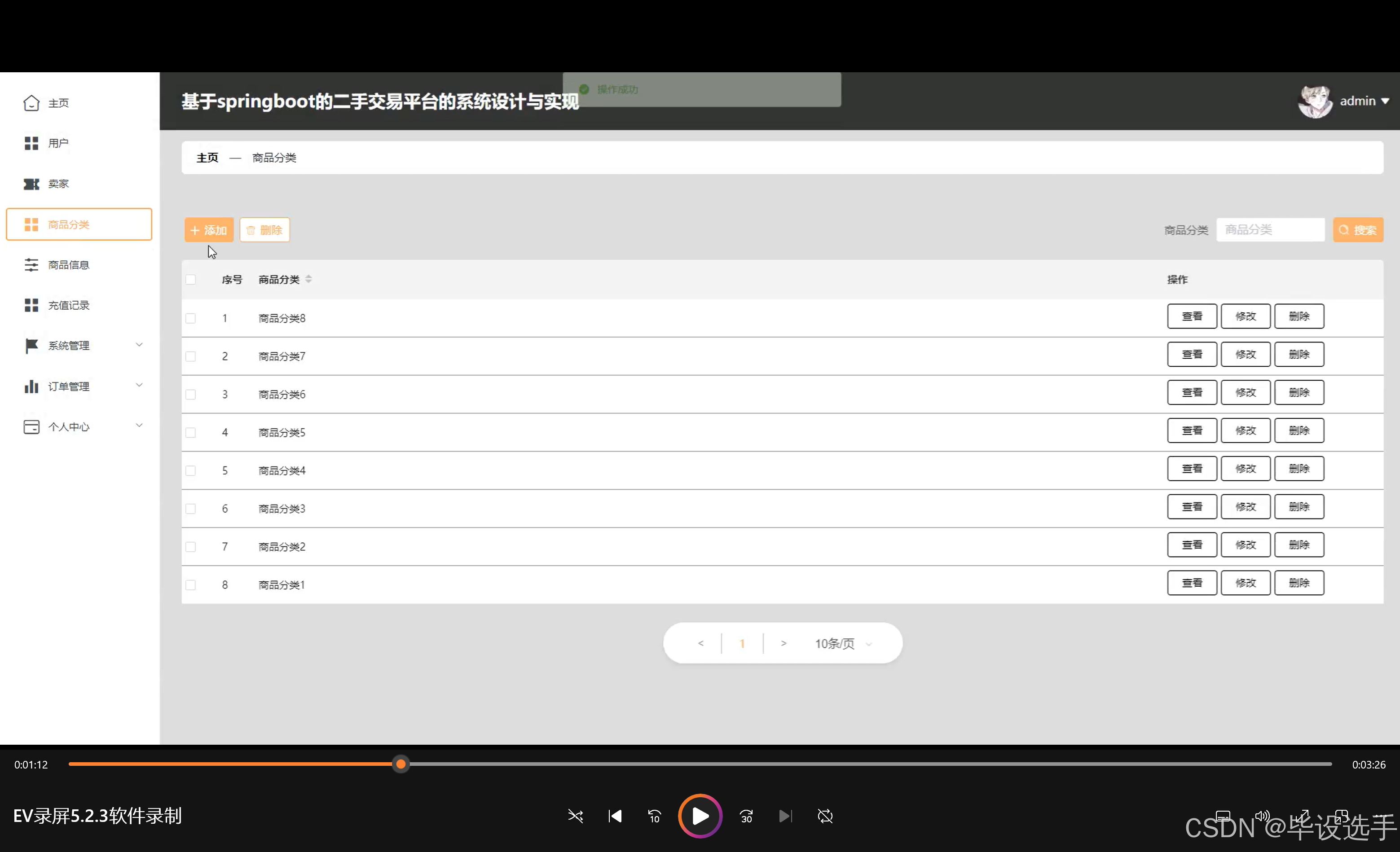Click the 系统管理 flag icon
The width and height of the screenshot is (1400, 852).
[x=31, y=345]
